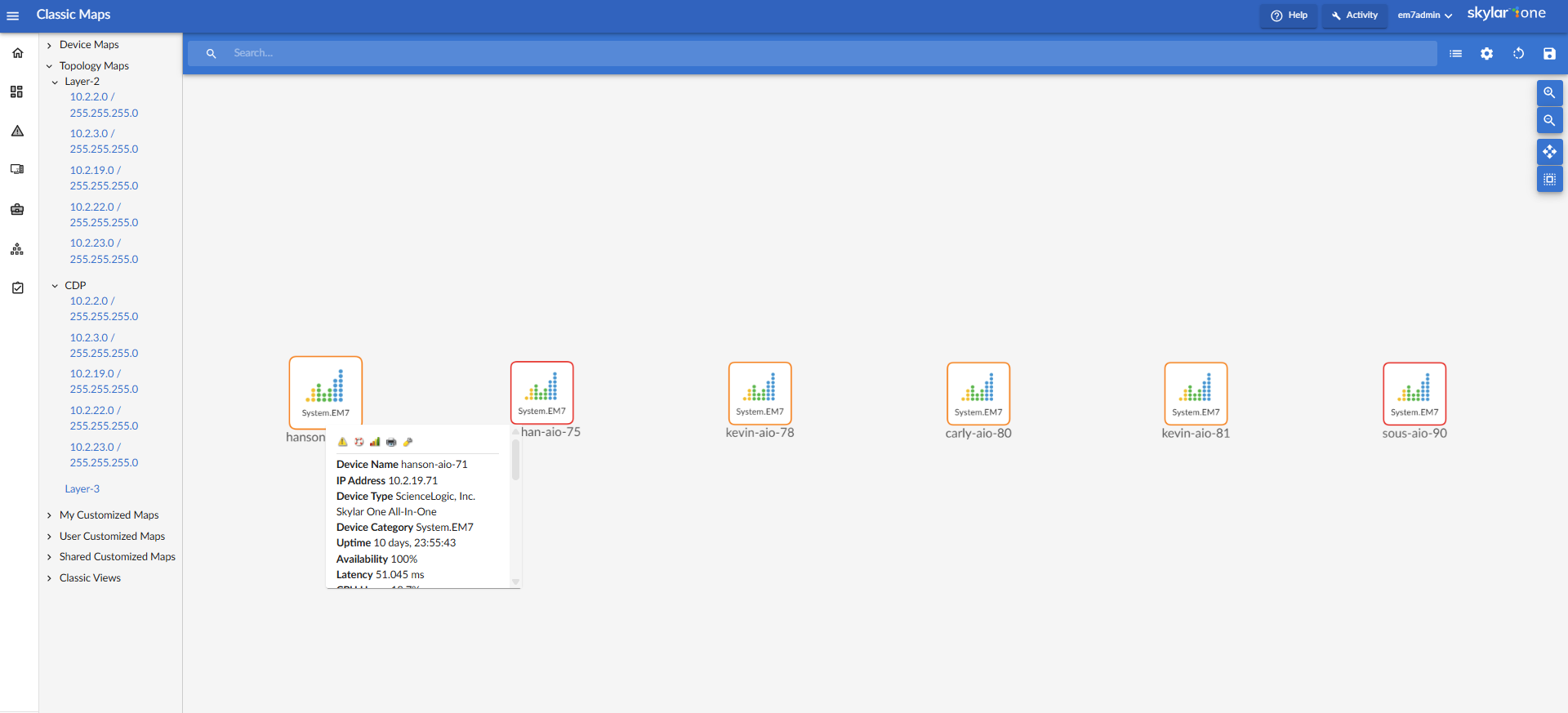This screenshot has width=1568, height=713.
Task: Click the printer icon in device popup
Action: pyautogui.click(x=391, y=442)
